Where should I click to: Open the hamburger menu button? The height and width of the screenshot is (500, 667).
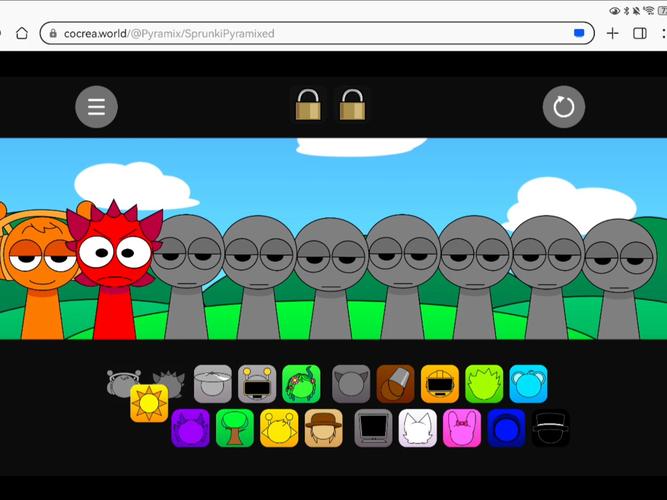coord(97,107)
